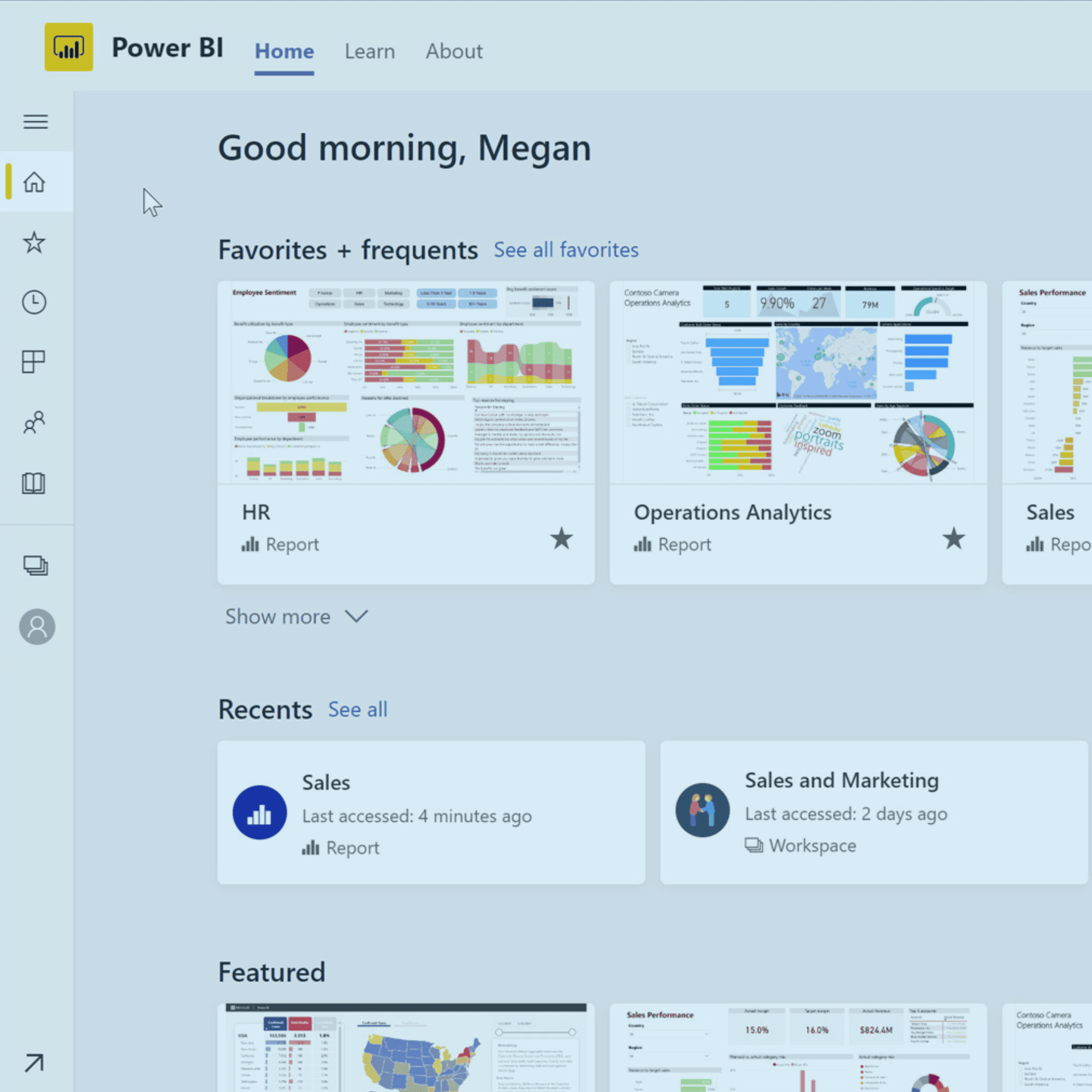
Task: Click the HR card title
Action: point(256,512)
